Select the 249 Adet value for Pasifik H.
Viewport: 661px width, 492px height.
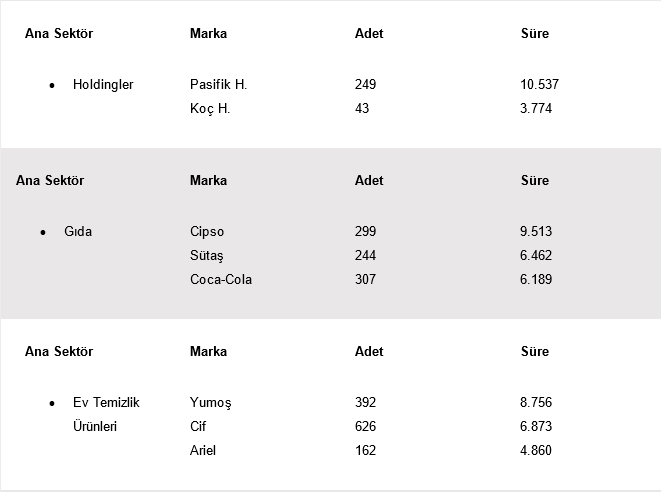pyautogui.click(x=365, y=85)
